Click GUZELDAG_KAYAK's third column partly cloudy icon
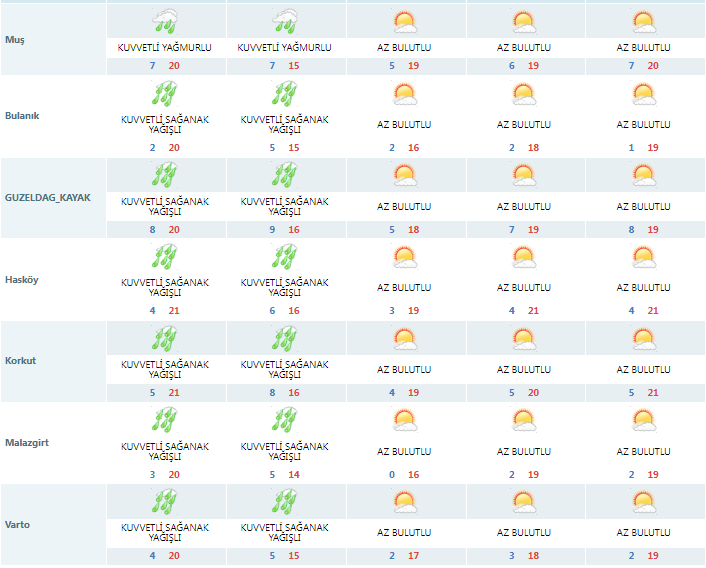 (x=404, y=176)
